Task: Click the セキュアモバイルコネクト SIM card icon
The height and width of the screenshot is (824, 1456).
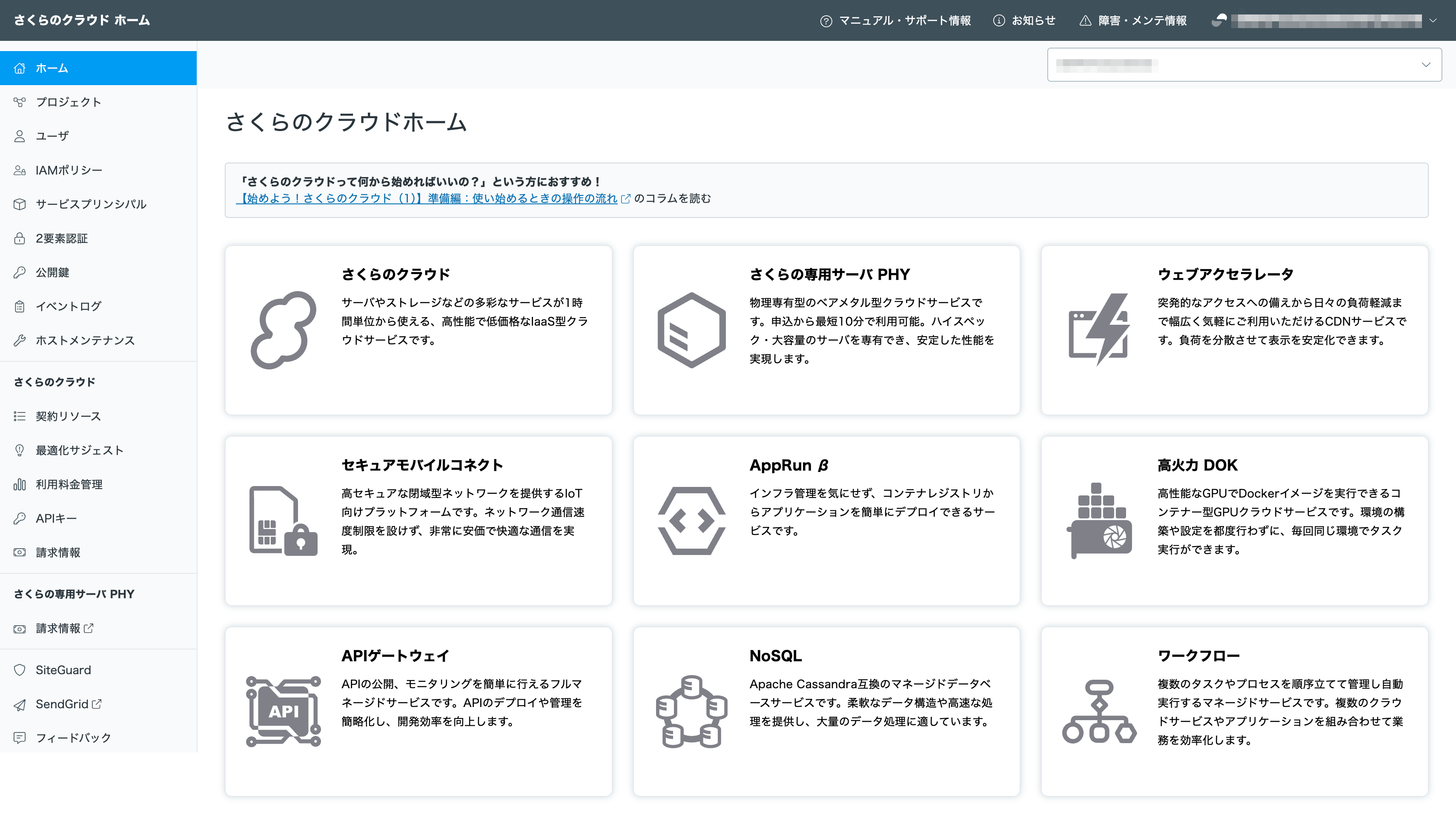Action: (x=283, y=521)
